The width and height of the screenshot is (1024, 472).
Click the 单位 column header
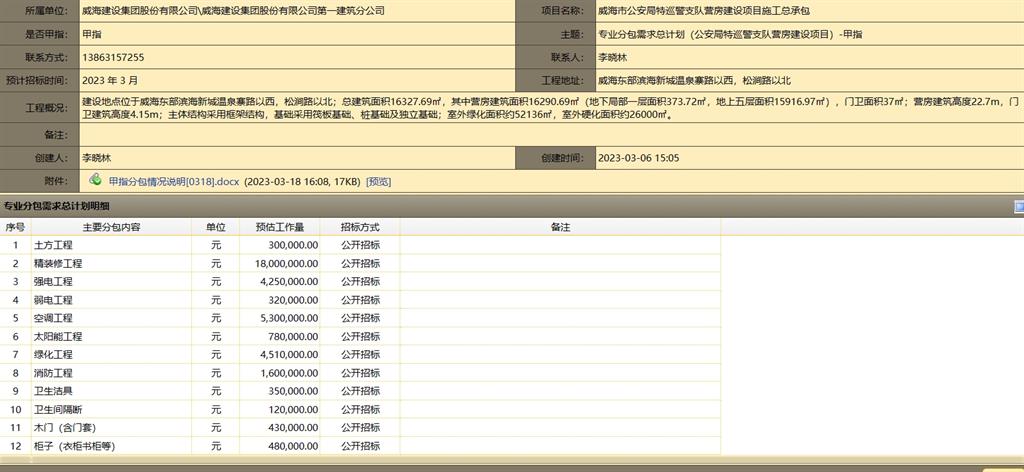point(216,227)
